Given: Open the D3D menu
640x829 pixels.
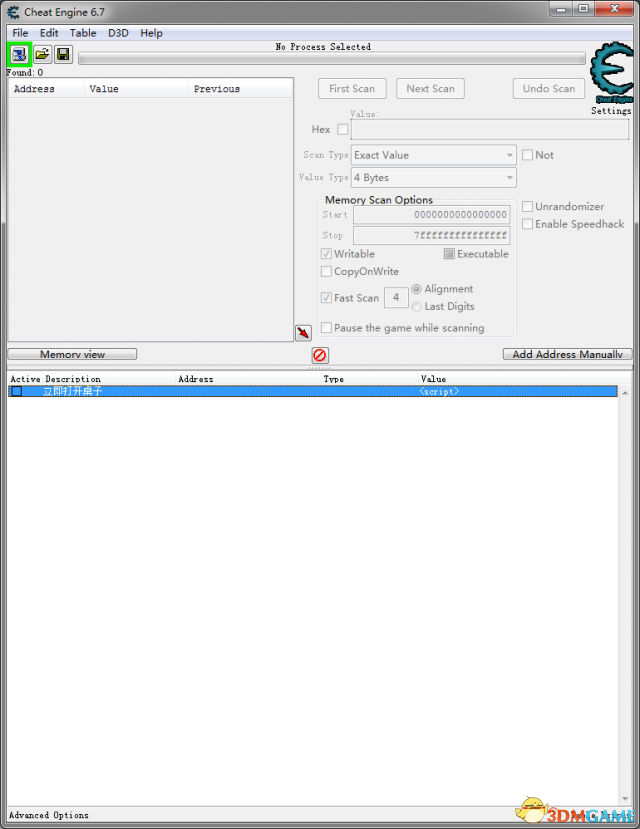Looking at the screenshot, I should pyautogui.click(x=118, y=33).
